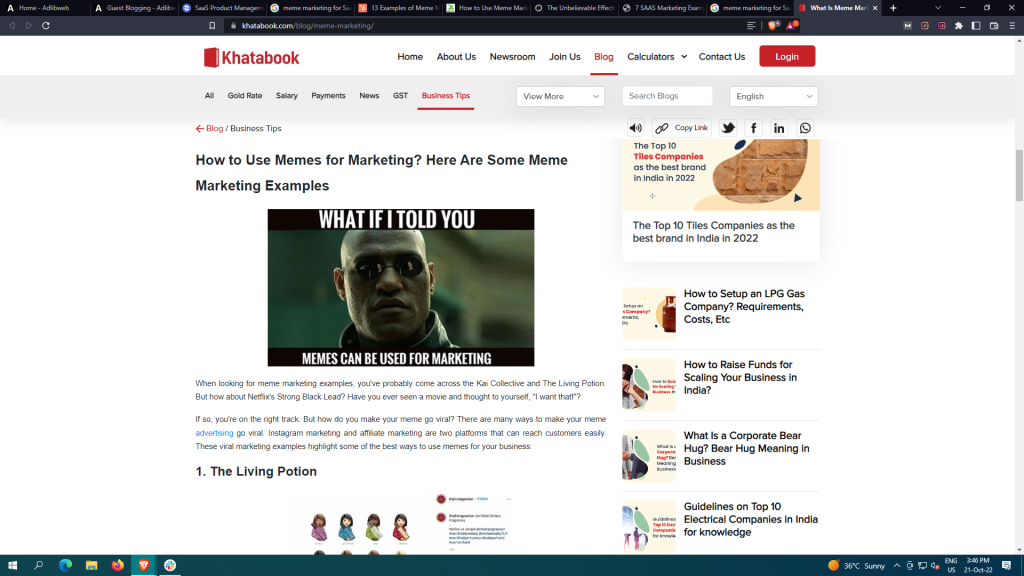The height and width of the screenshot is (576, 1024).
Task: Share the article on LinkedIn
Action: click(778, 128)
